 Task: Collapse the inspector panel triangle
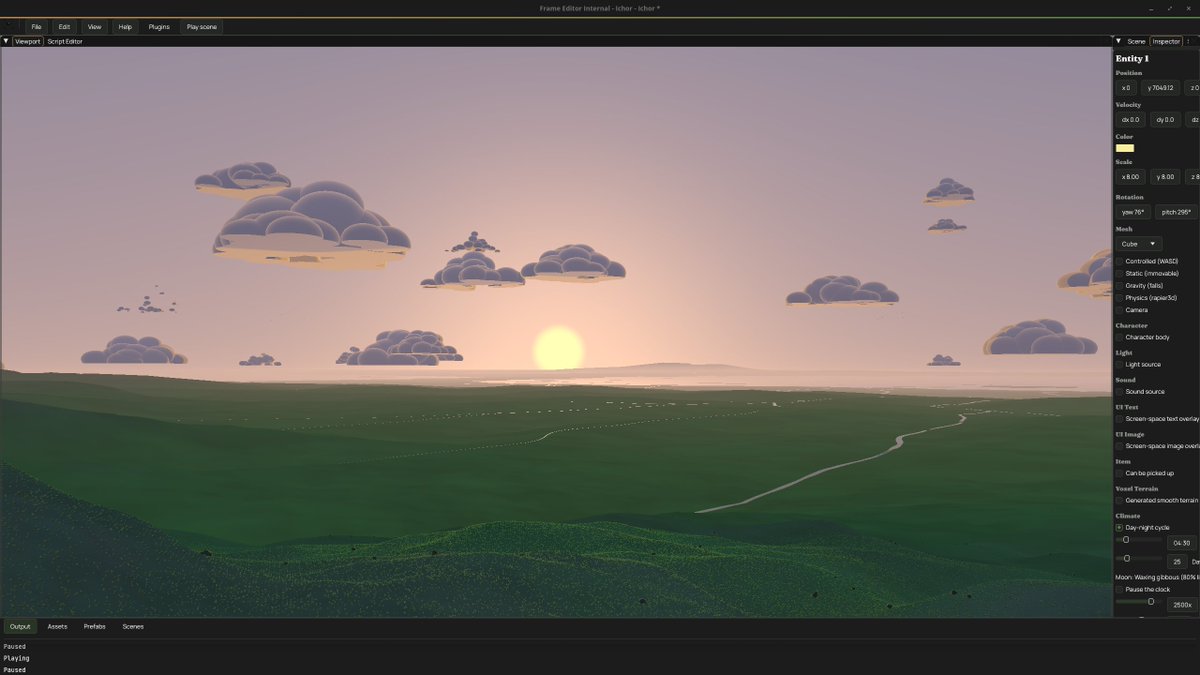coord(1118,41)
